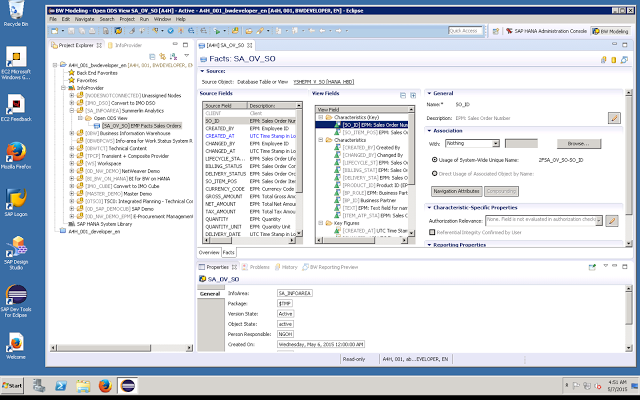
Task: Click the Open Perspective icon
Action: click(496, 31)
